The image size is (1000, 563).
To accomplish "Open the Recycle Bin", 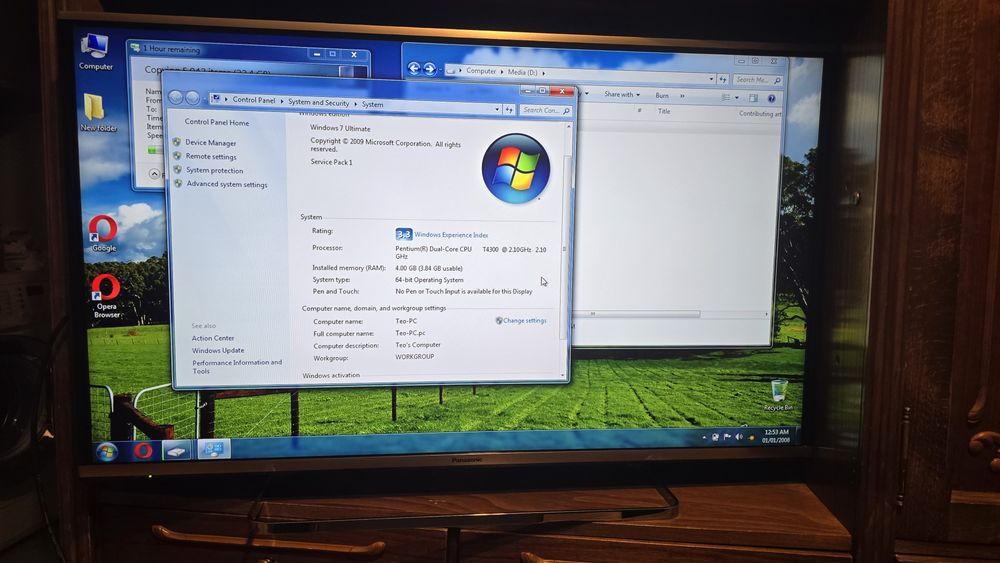I will [x=779, y=395].
